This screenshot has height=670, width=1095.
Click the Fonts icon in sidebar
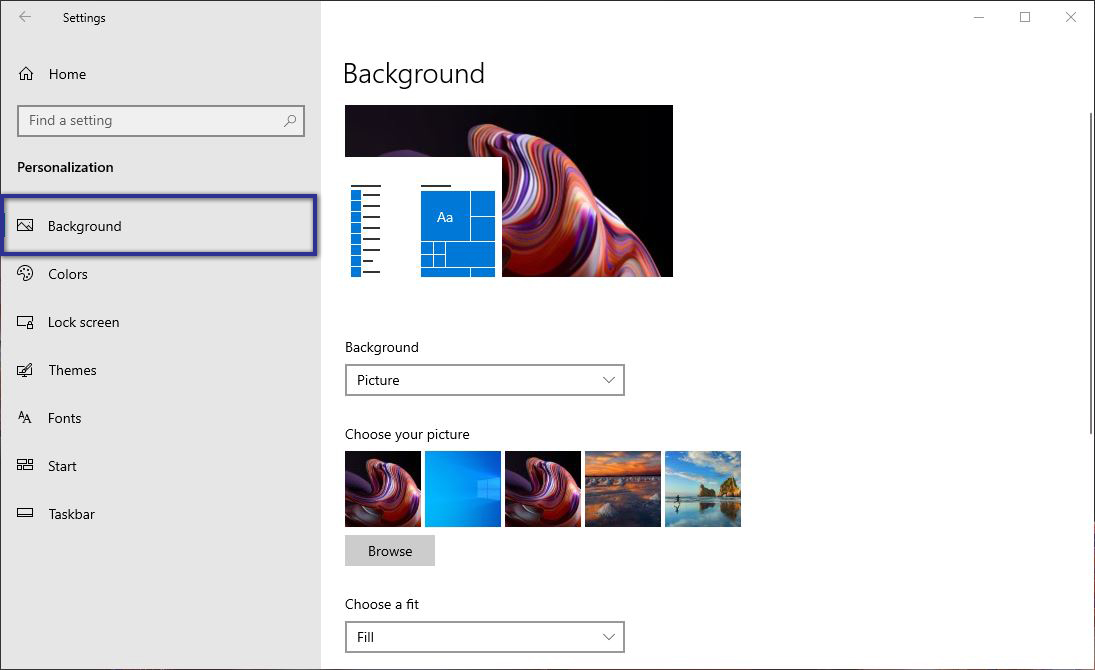coord(24,418)
